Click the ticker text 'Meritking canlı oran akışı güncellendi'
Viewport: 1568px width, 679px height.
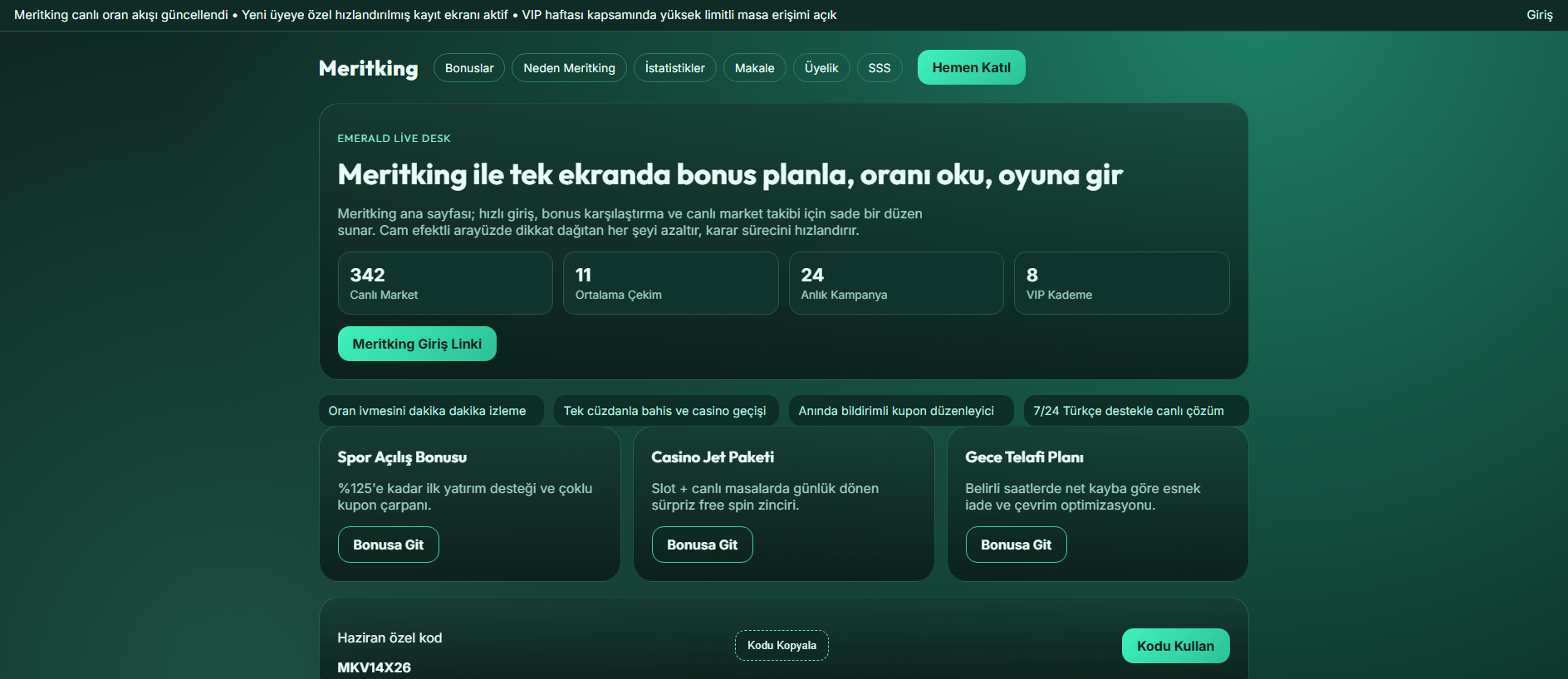[x=121, y=15]
